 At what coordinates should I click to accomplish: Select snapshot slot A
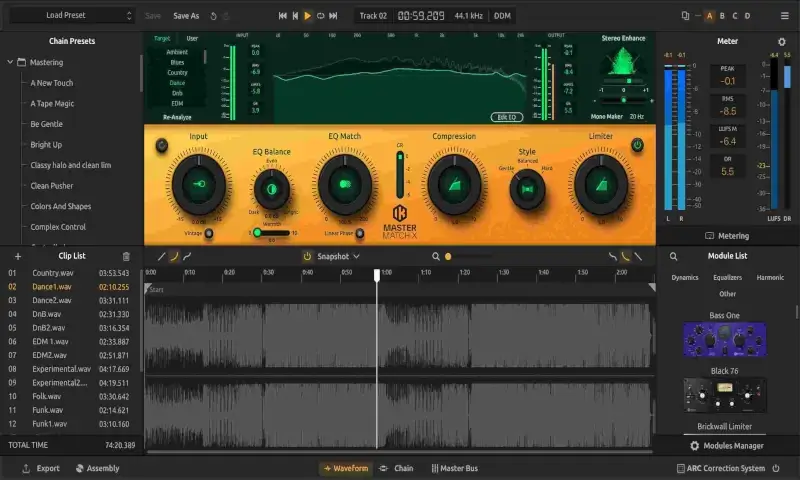tap(709, 16)
